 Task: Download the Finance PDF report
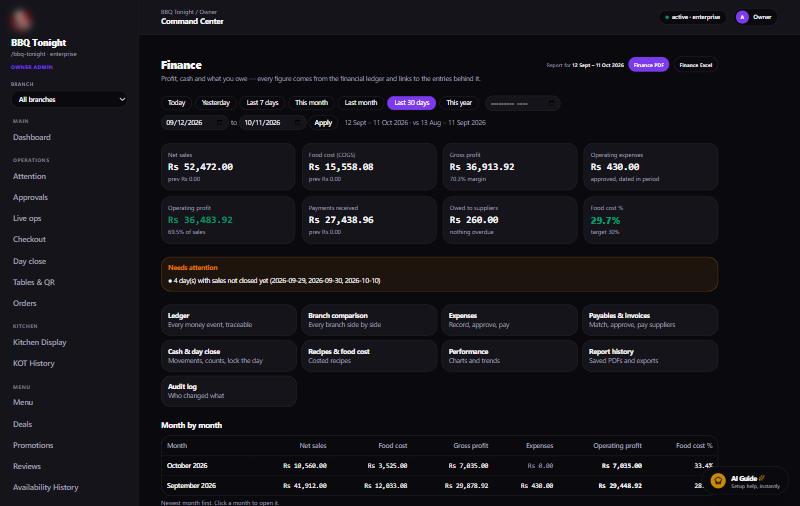pyautogui.click(x=648, y=65)
